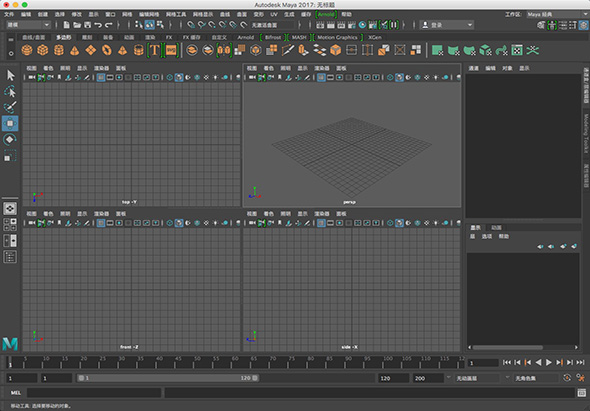Activate the Scale tool in toolbox

[x=10, y=156]
